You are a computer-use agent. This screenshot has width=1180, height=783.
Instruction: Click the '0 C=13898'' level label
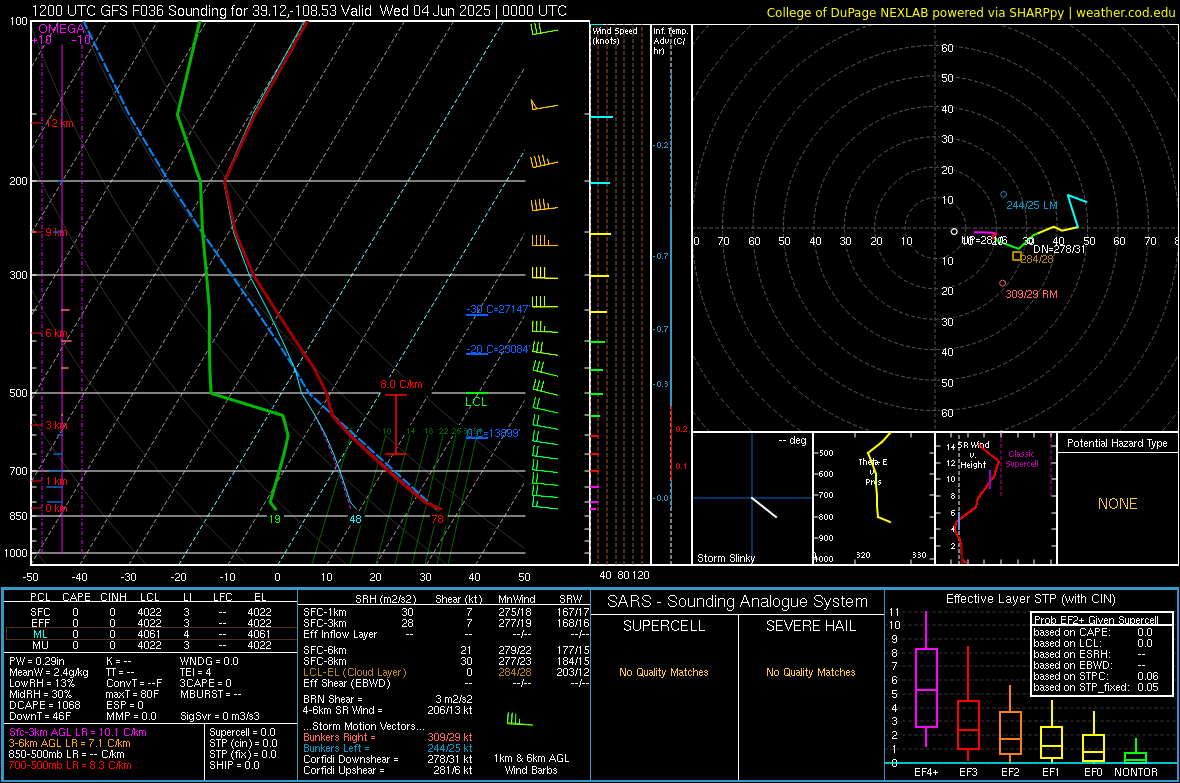pyautogui.click(x=493, y=433)
